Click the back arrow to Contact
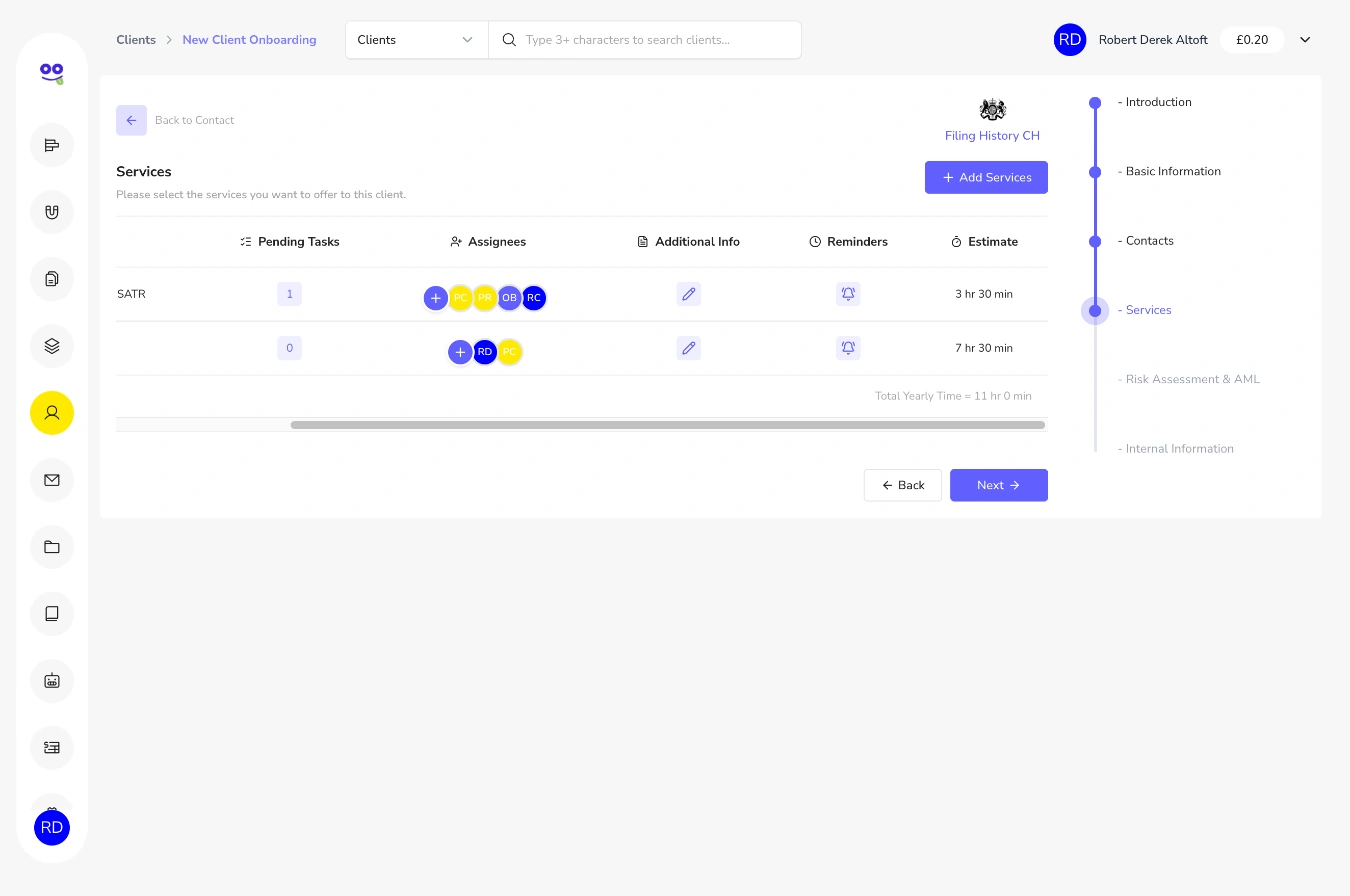Image resolution: width=1350 pixels, height=896 pixels. 131,120
